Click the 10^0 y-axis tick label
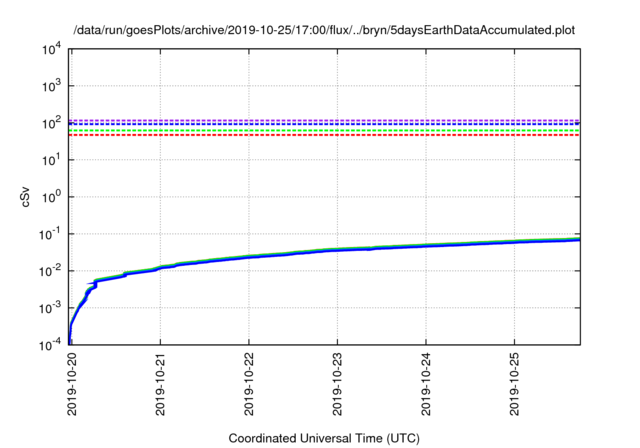Viewport: 640px width, 448px height. click(51, 197)
